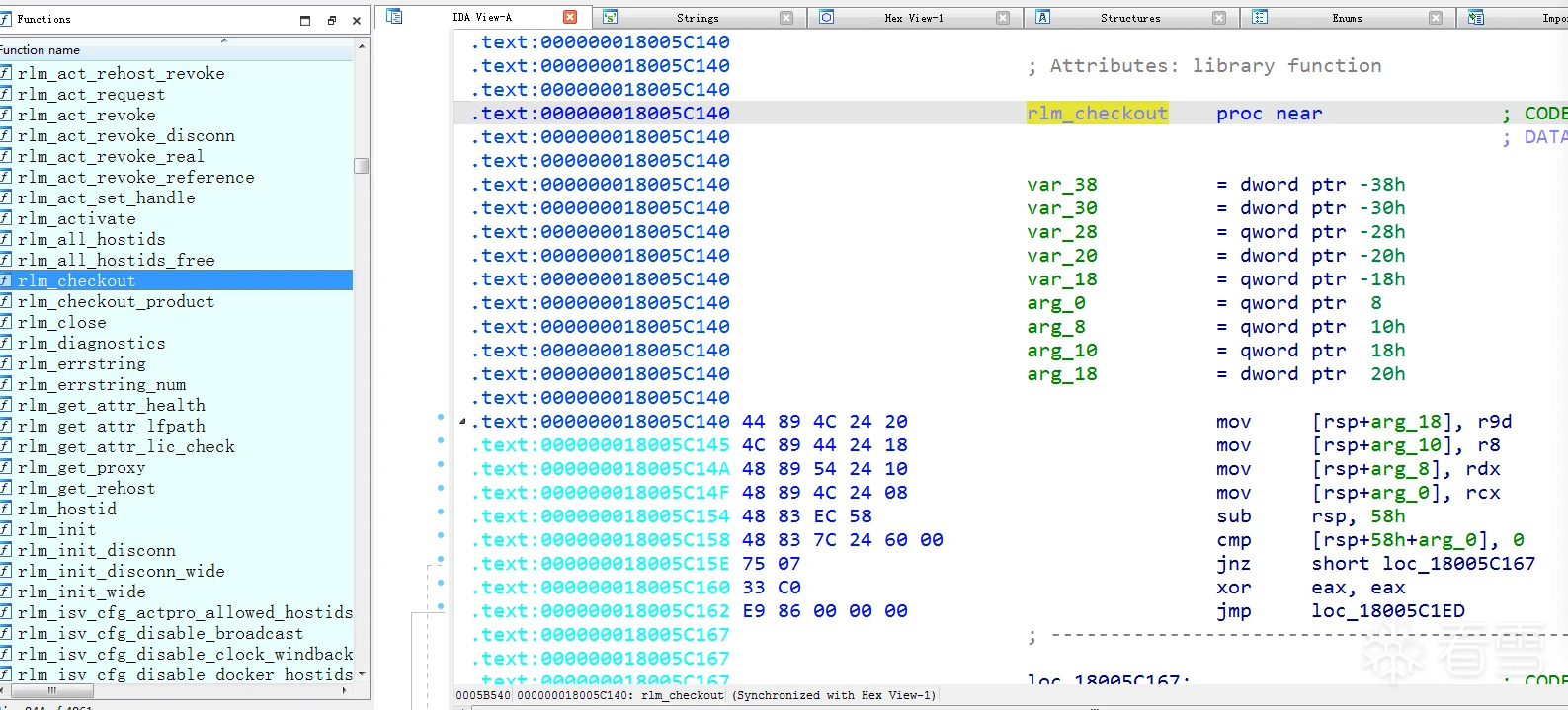Click the function icon beside rlm_init_disconn_wide

pyautogui.click(x=6, y=571)
